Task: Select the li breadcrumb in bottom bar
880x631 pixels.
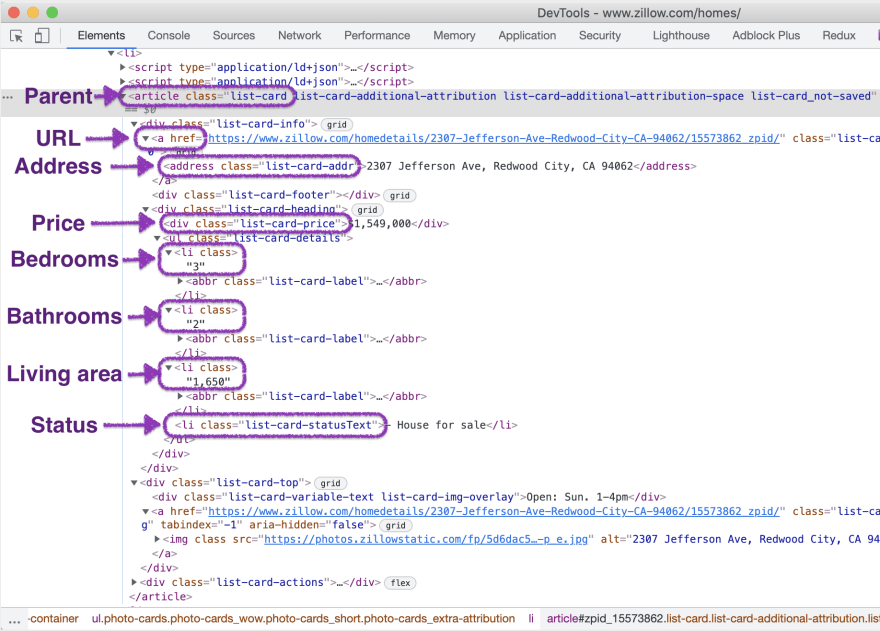Action: coord(531,619)
